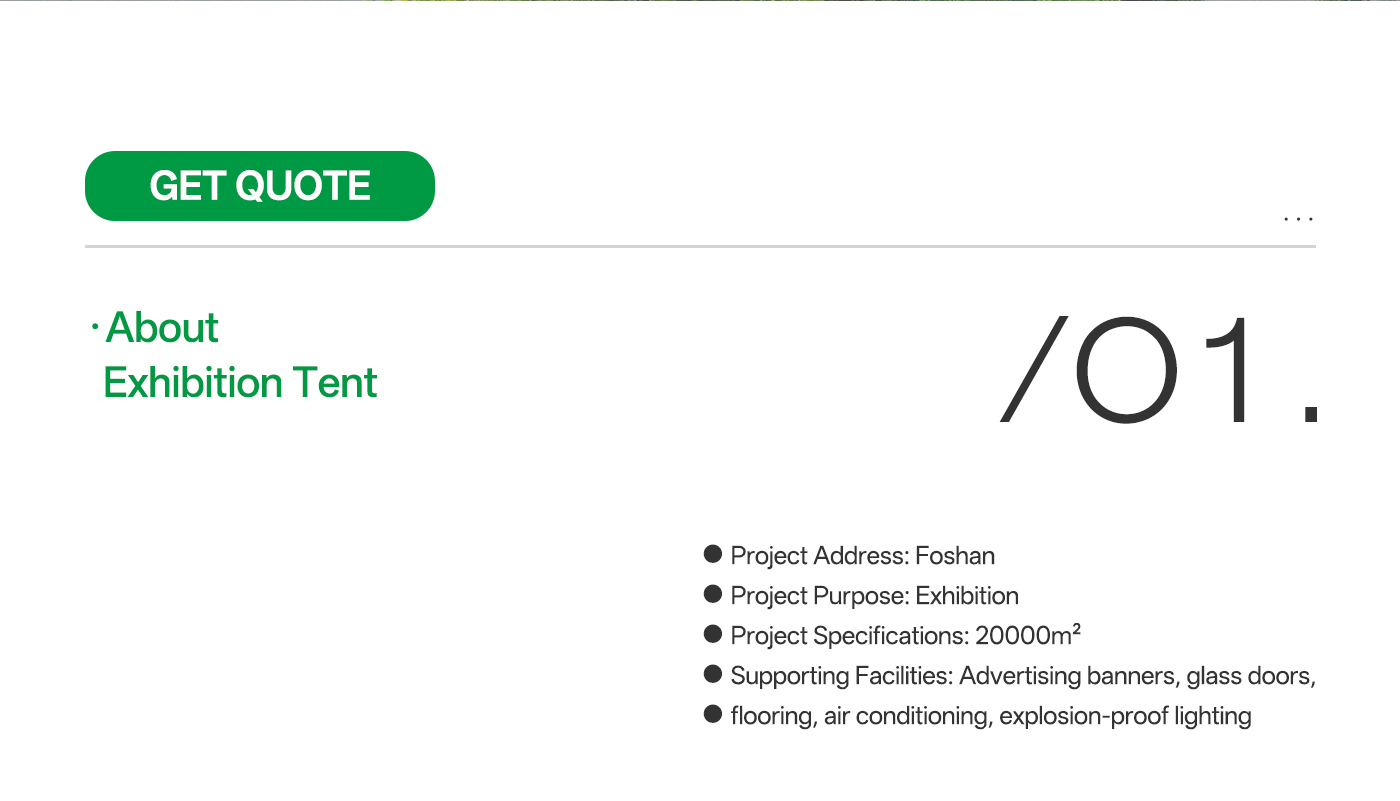1400x801 pixels.
Task: Click the bullet beside Project Specifications
Action: point(713,634)
